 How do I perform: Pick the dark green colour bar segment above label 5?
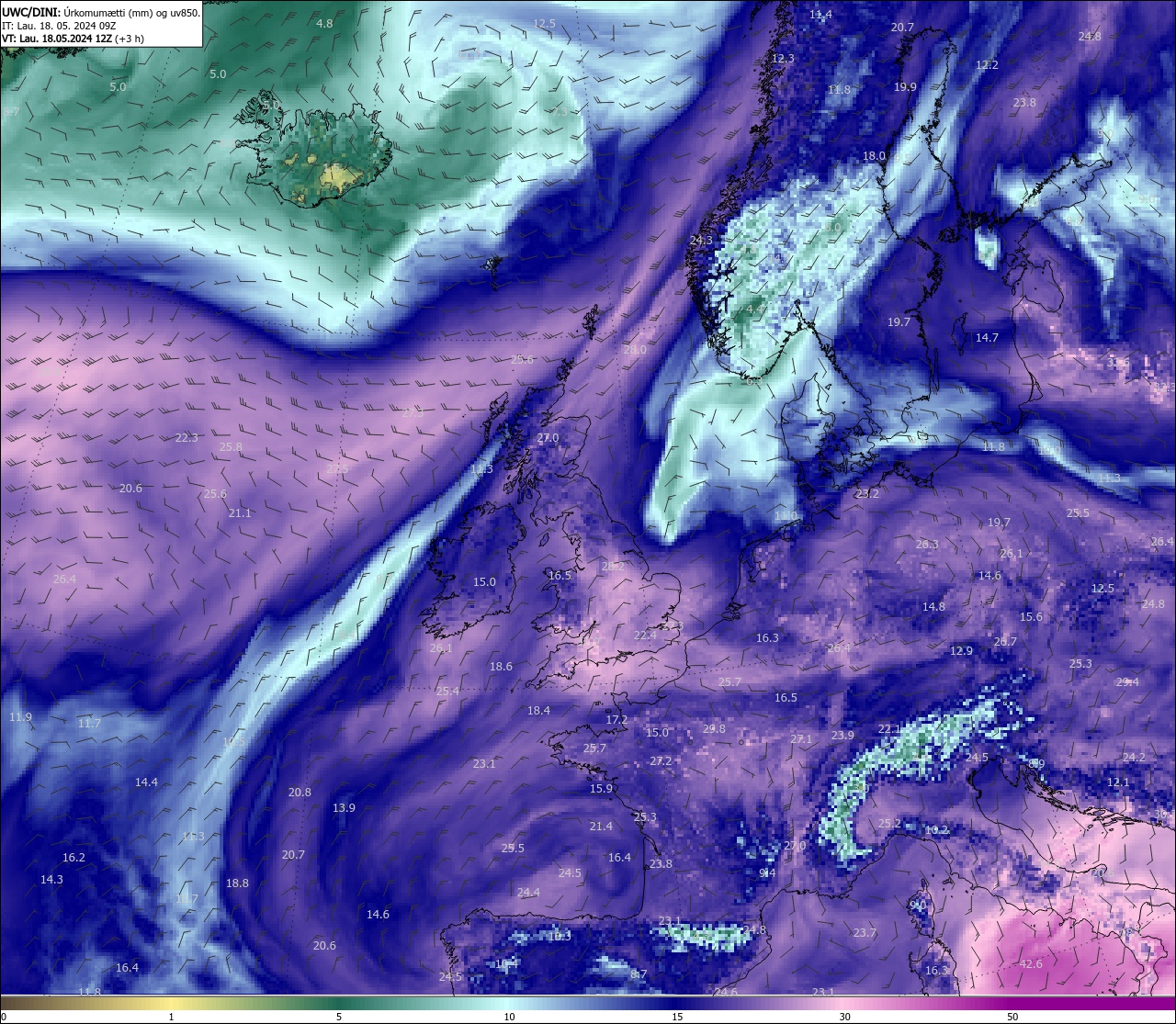(x=339, y=1003)
